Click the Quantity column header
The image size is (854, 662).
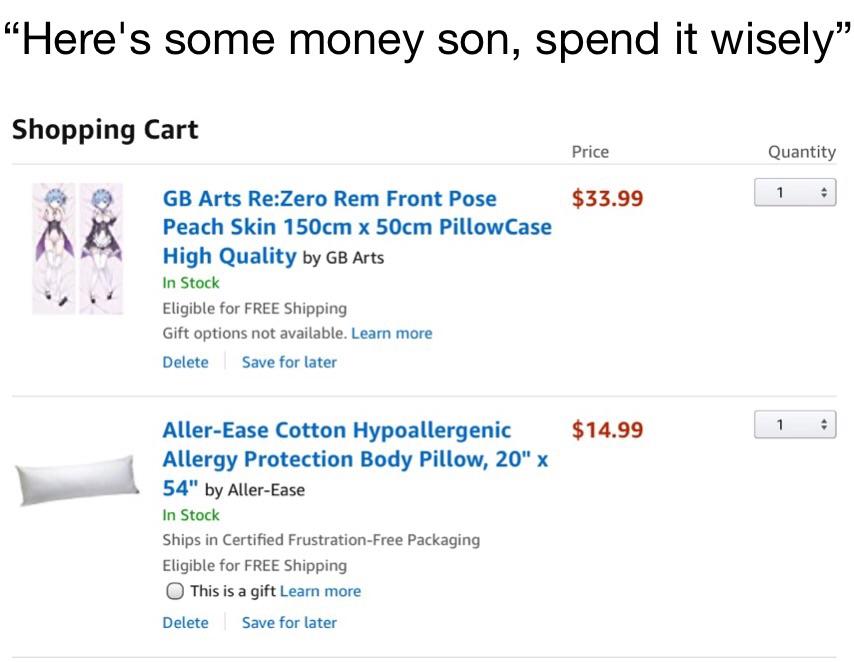[x=801, y=152]
